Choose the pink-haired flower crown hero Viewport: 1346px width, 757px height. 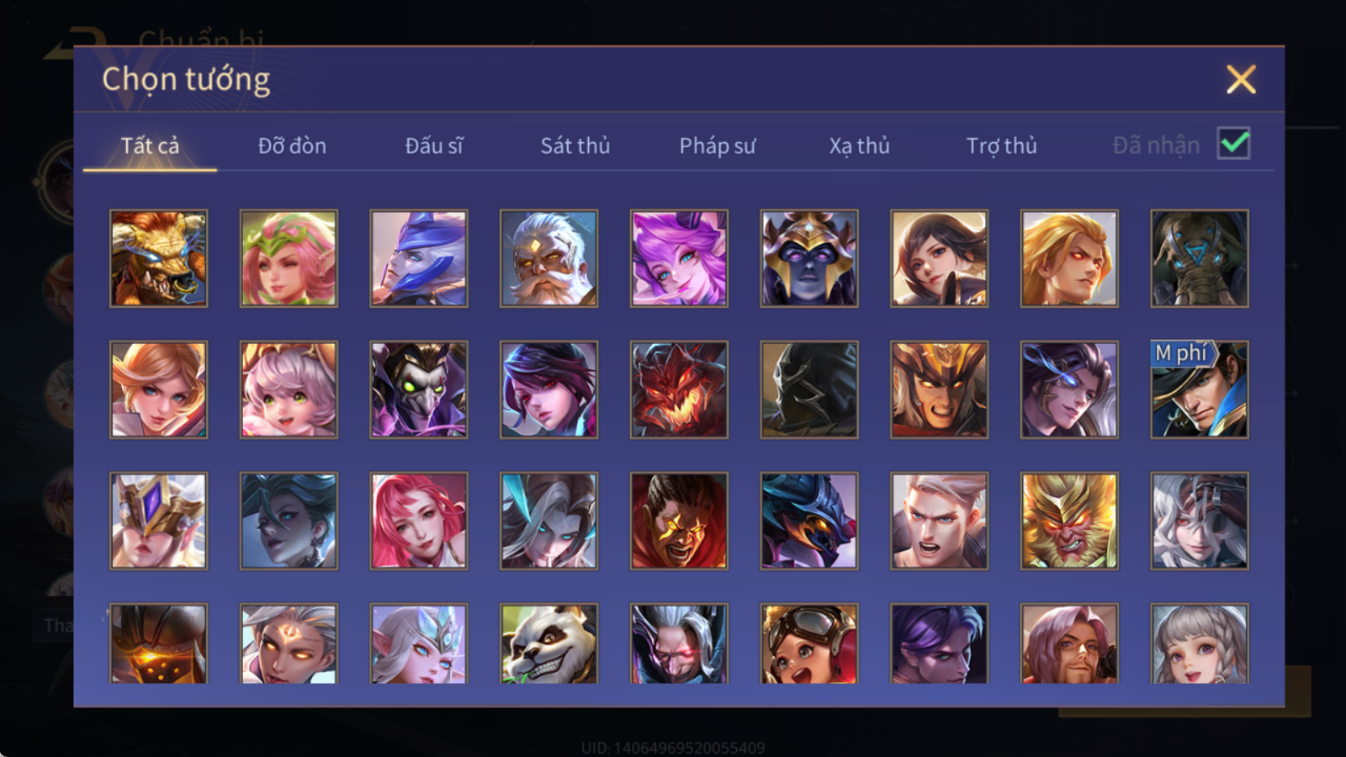(x=289, y=258)
